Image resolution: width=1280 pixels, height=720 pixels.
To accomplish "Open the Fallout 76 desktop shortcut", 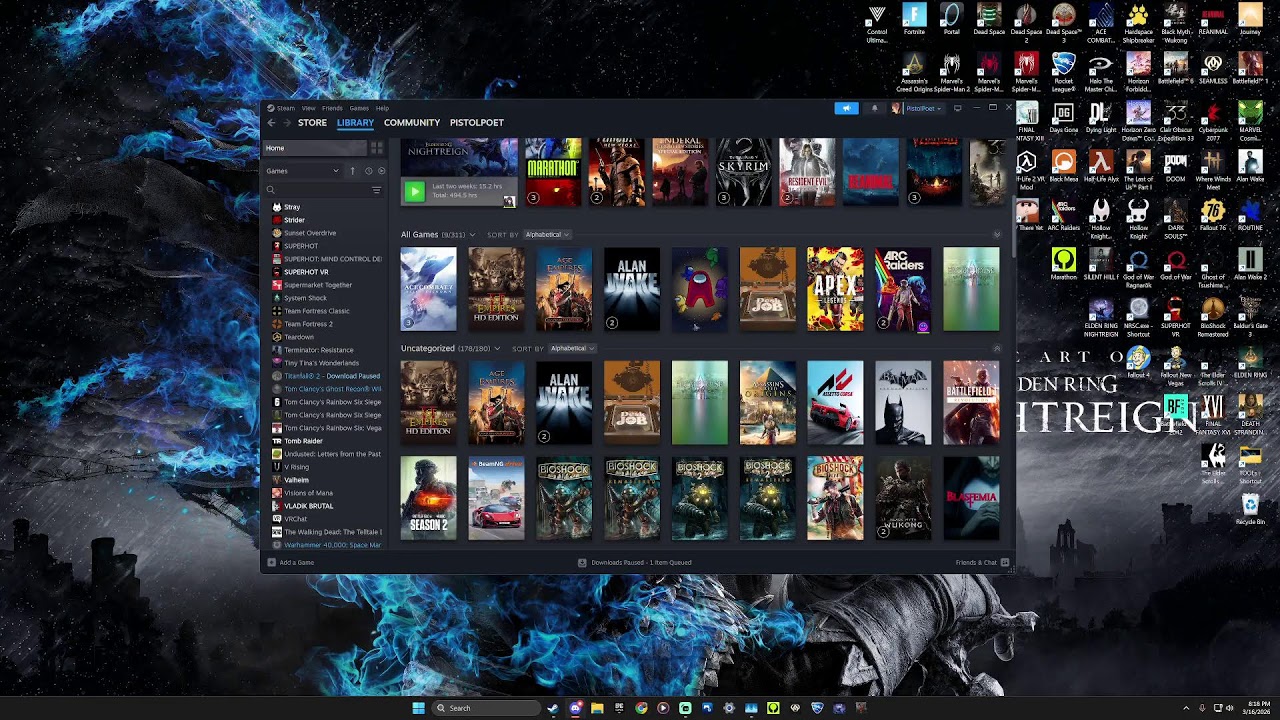I will click(x=1212, y=216).
